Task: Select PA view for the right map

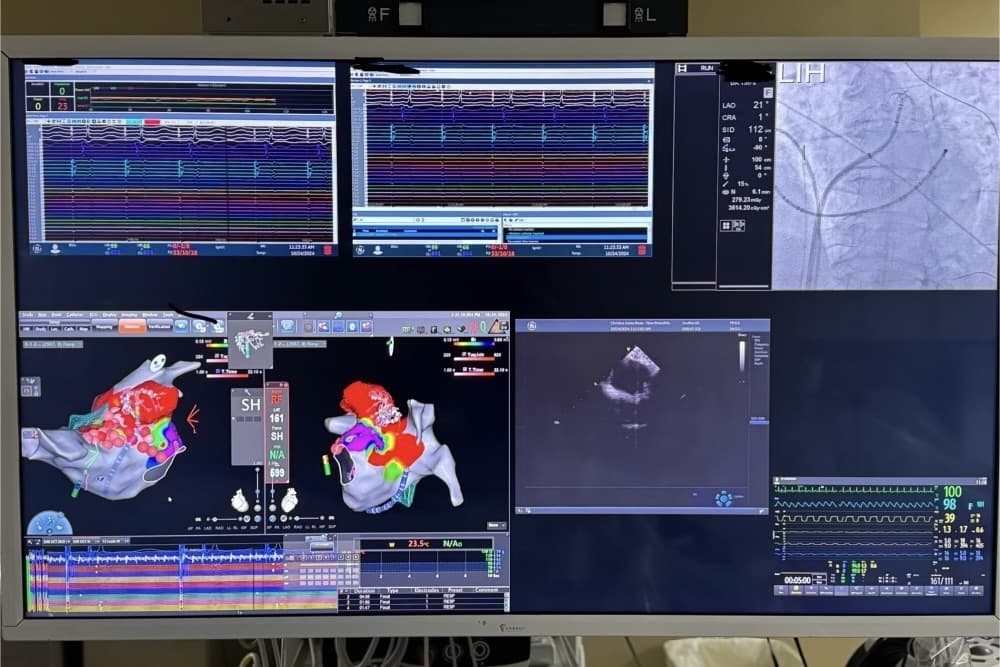Action: click(277, 527)
